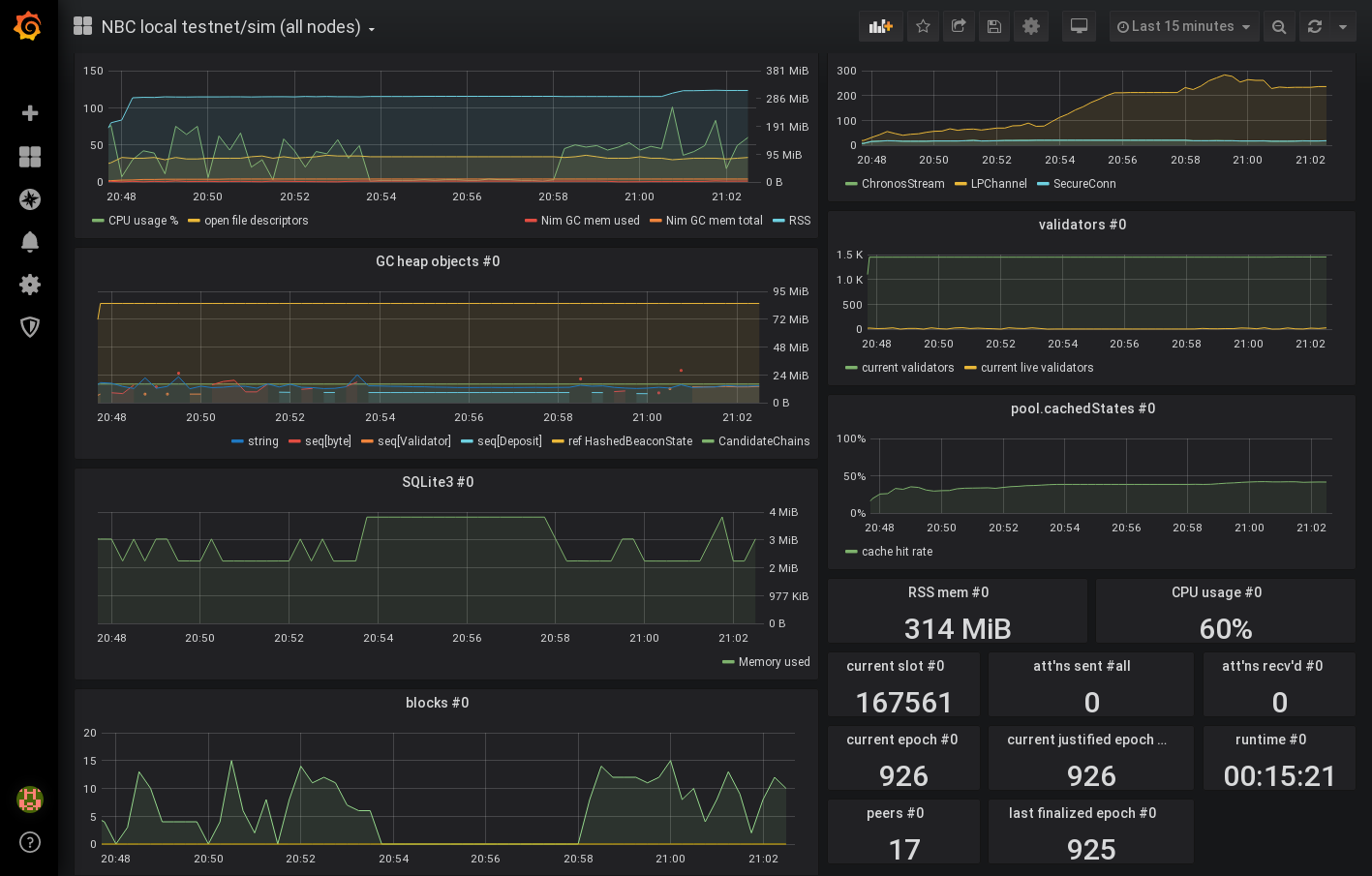Open NBC local testnet/sim dashboard picker
Screen dimensions: 1372x876
238,27
